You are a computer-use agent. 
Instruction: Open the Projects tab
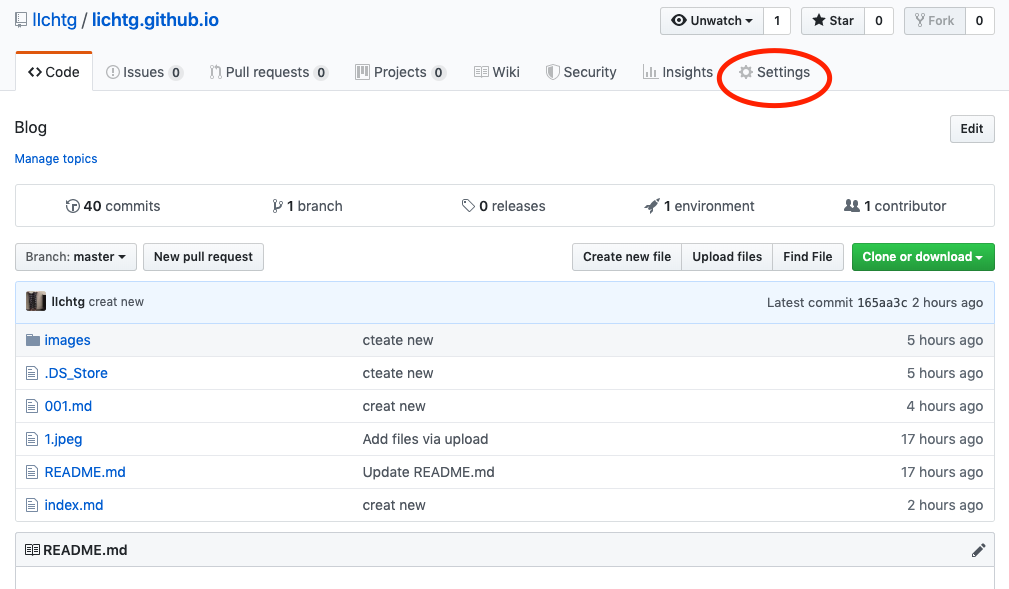click(400, 72)
